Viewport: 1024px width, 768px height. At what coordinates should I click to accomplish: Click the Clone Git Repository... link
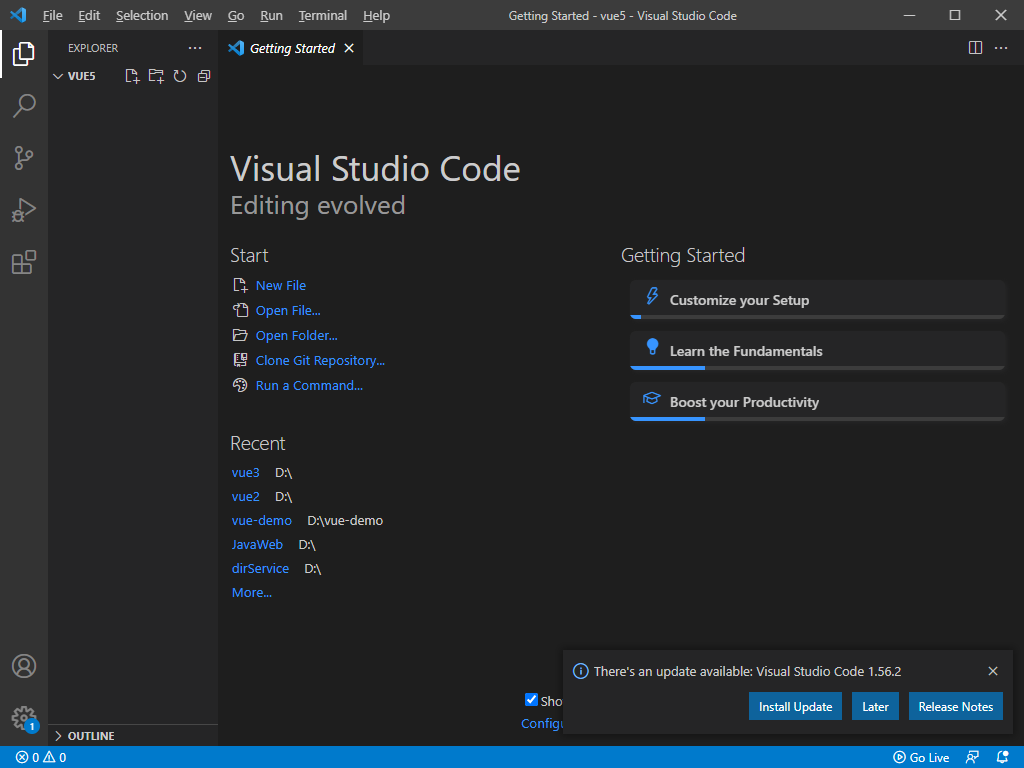[x=320, y=360]
